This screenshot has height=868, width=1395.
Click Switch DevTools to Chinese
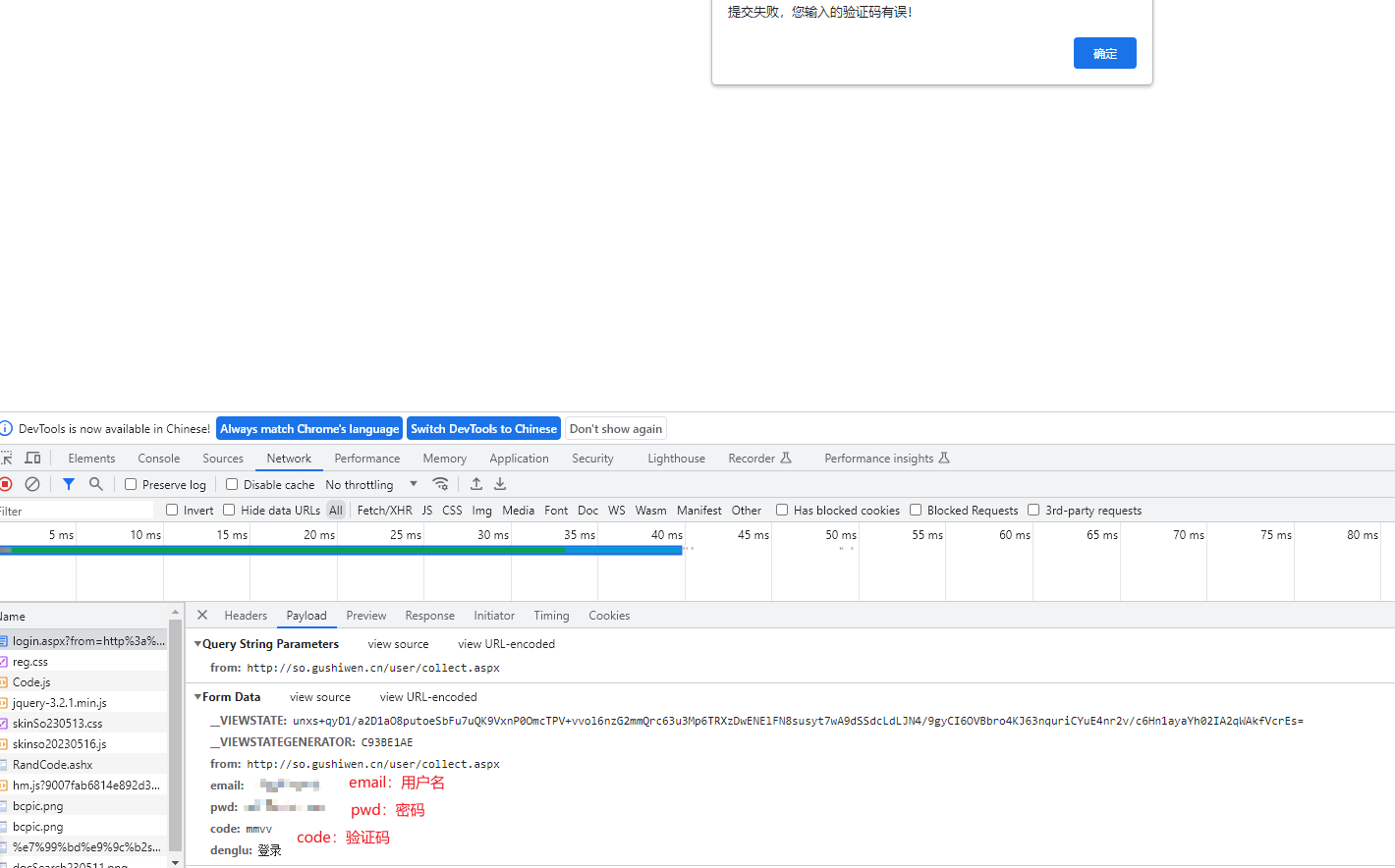pyautogui.click(x=483, y=429)
